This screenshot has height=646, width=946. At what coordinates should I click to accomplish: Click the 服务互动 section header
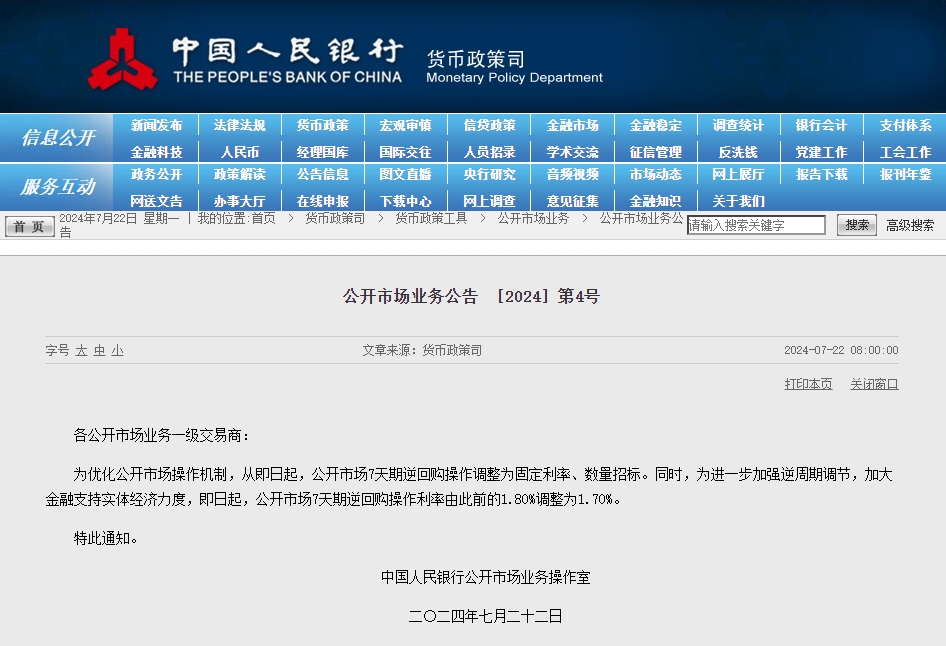click(57, 187)
